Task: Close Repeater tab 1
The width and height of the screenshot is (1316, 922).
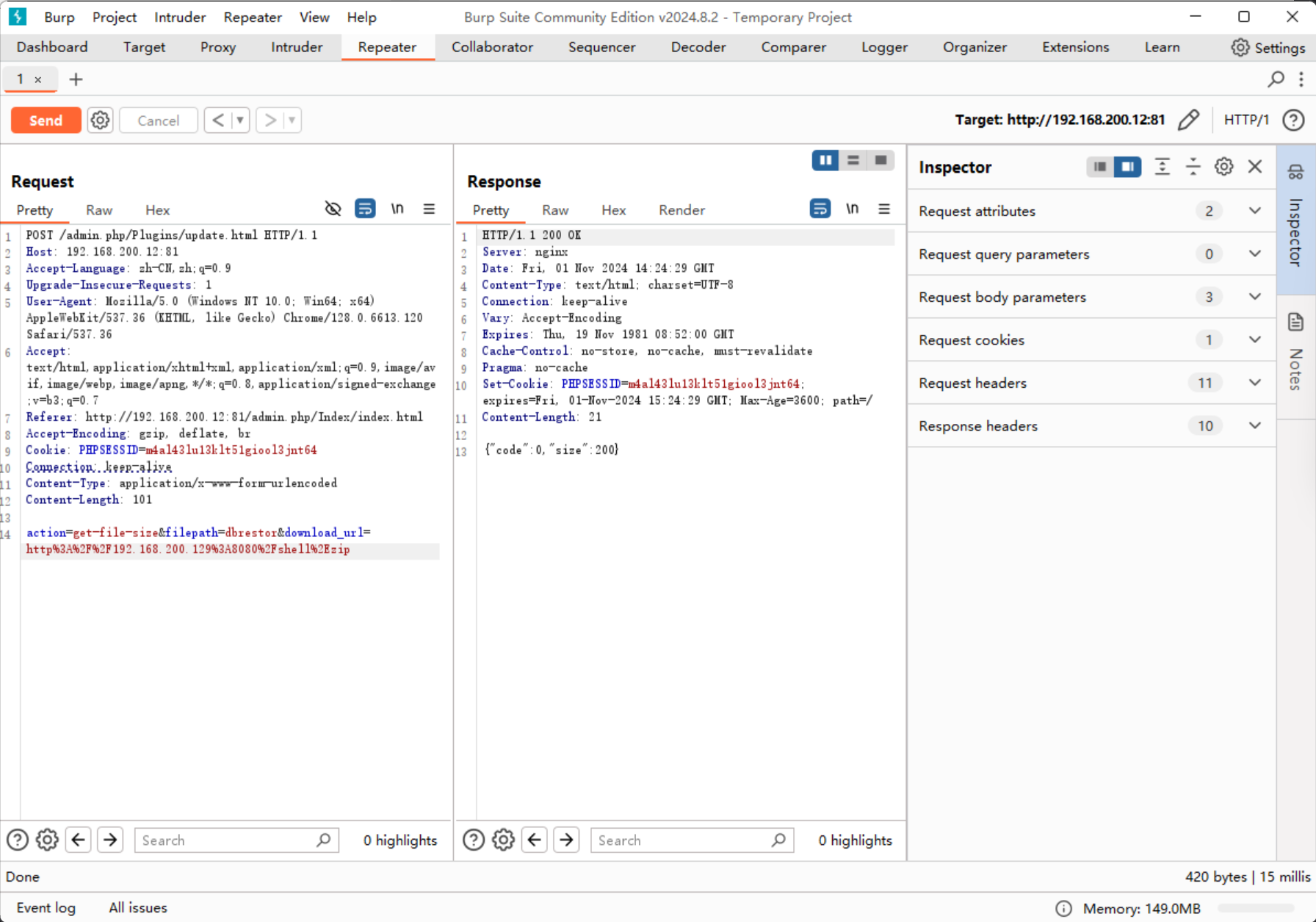Action: [x=38, y=79]
